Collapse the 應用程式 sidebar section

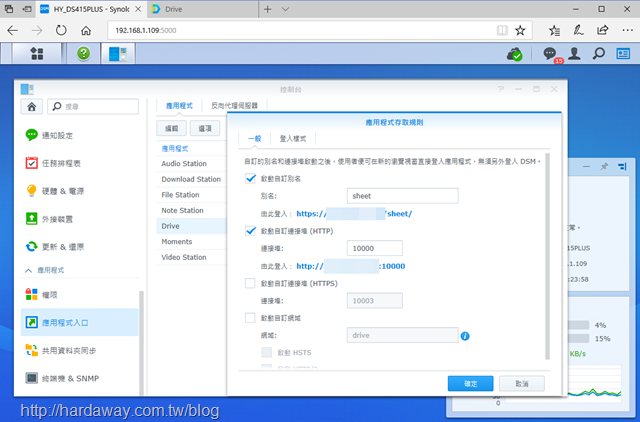[29, 270]
